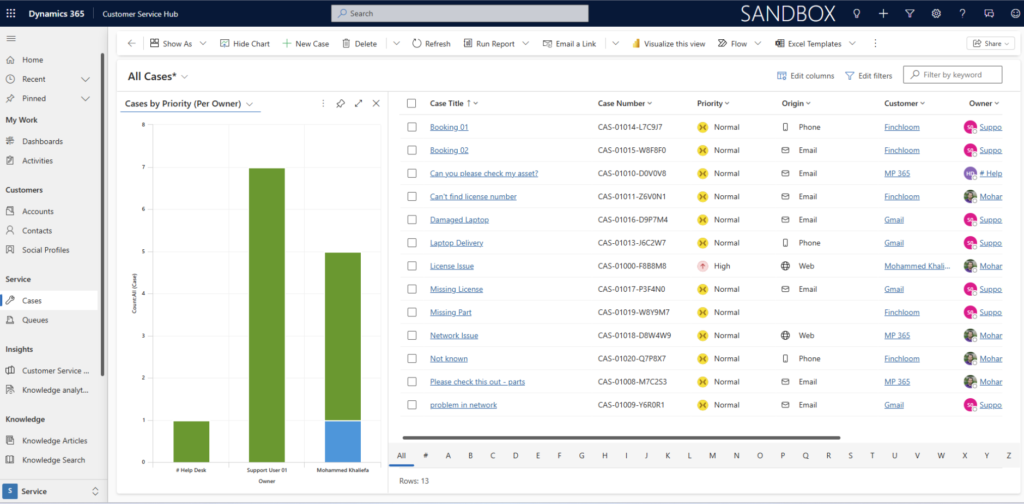Check the problem in network row checkbox
The height and width of the screenshot is (504, 1024).
coord(412,405)
